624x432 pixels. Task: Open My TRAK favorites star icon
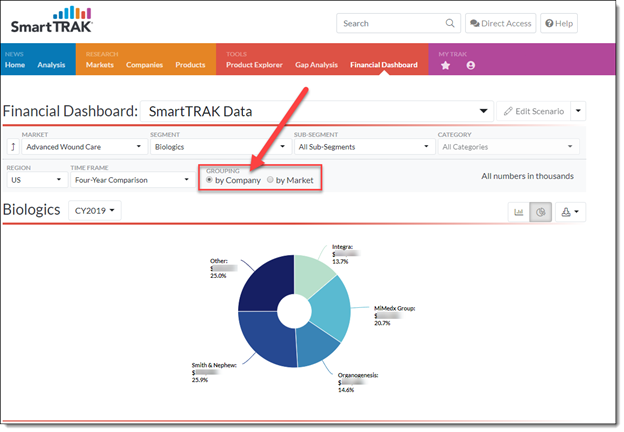(445, 65)
